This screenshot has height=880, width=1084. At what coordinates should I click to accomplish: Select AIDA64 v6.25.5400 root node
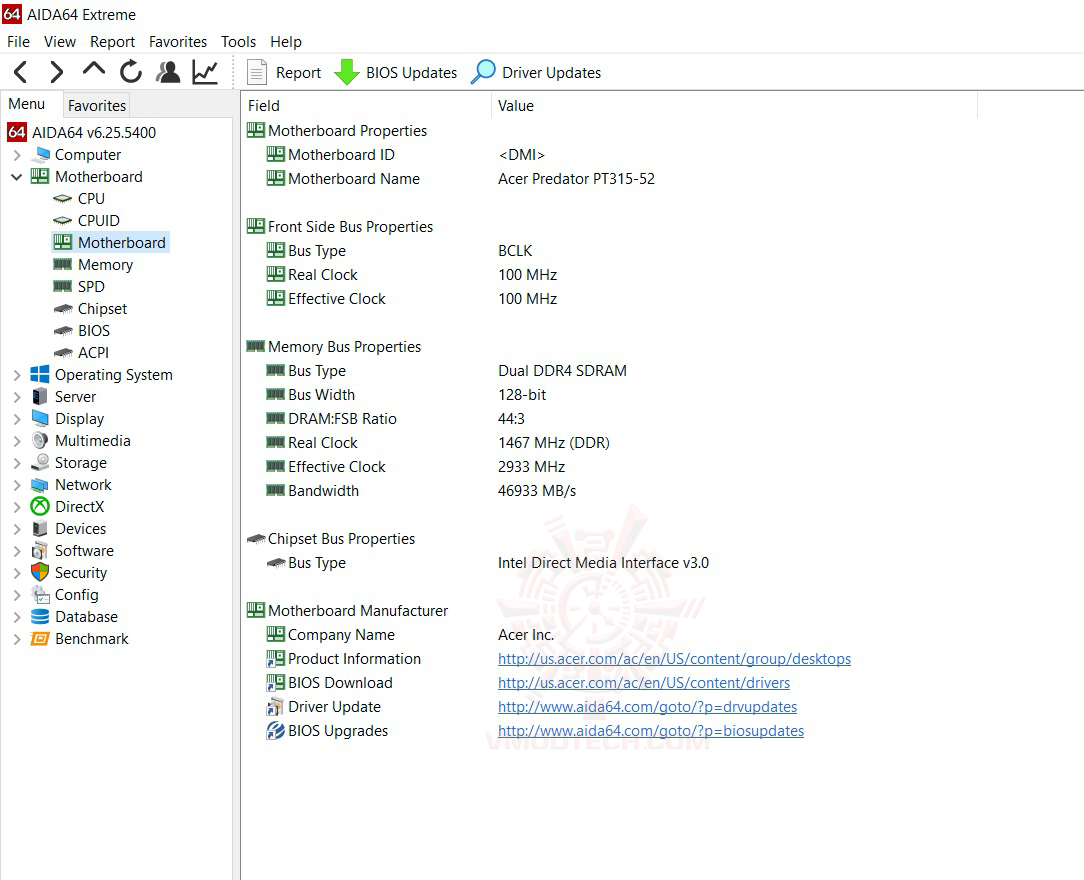pyautogui.click(x=82, y=132)
